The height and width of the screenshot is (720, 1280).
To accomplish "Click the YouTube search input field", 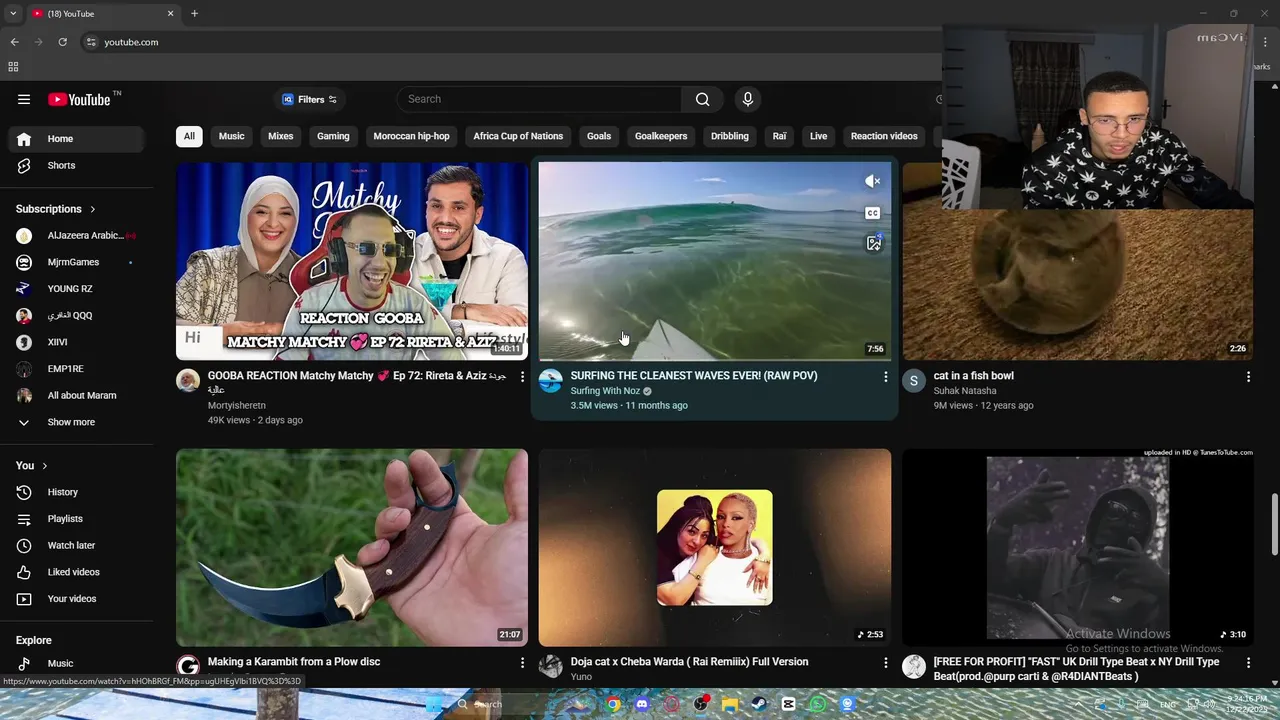I will (x=539, y=99).
